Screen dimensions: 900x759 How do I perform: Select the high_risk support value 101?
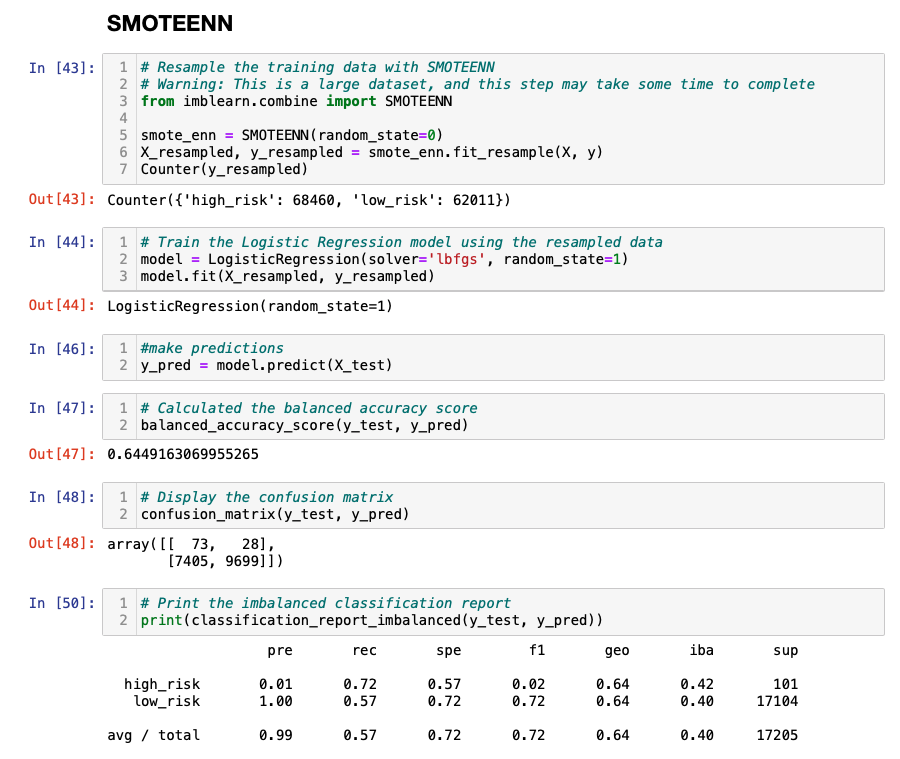click(786, 684)
